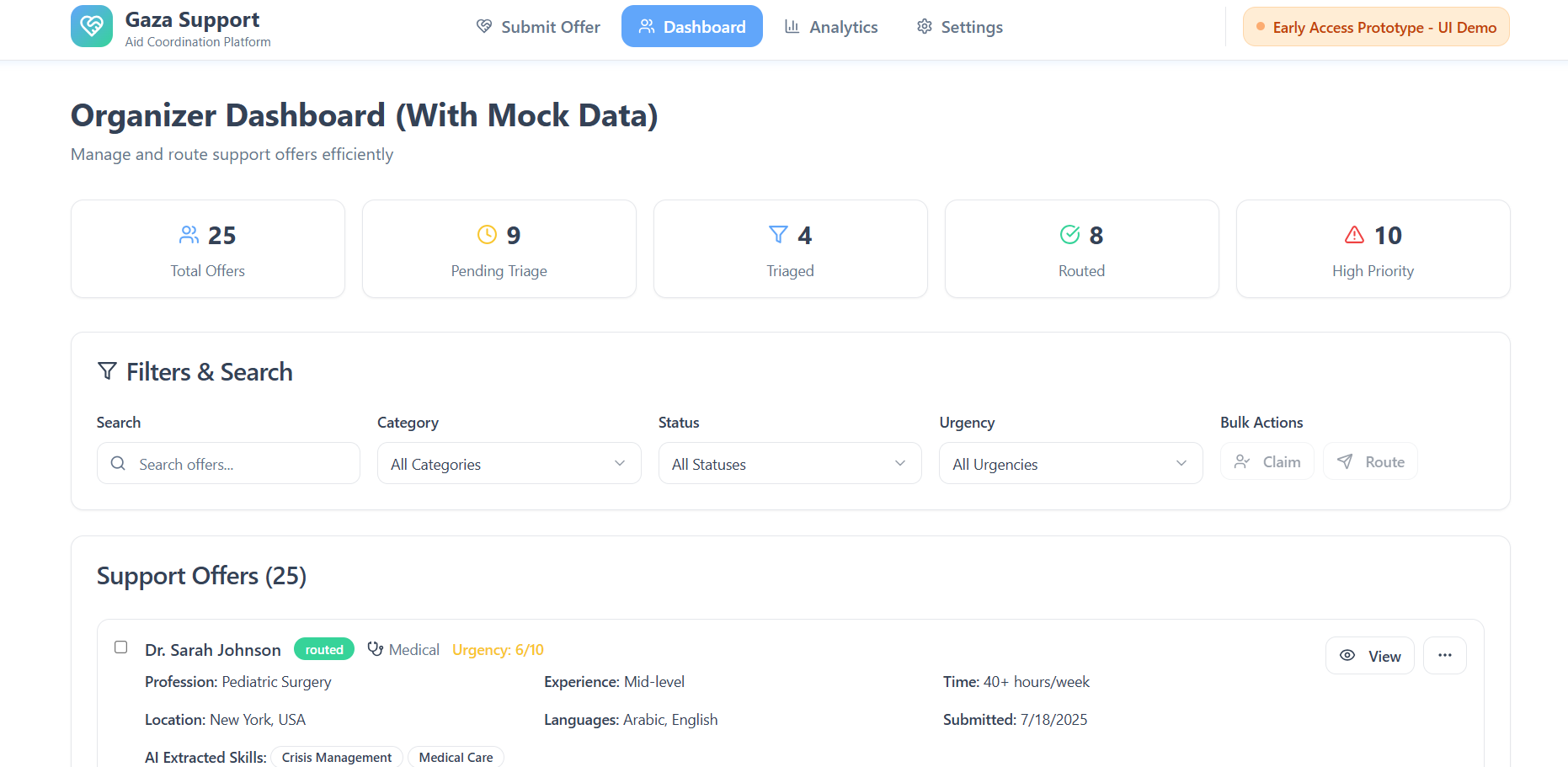The width and height of the screenshot is (1568, 767).
Task: Click the routed status badge
Action: tap(324, 649)
